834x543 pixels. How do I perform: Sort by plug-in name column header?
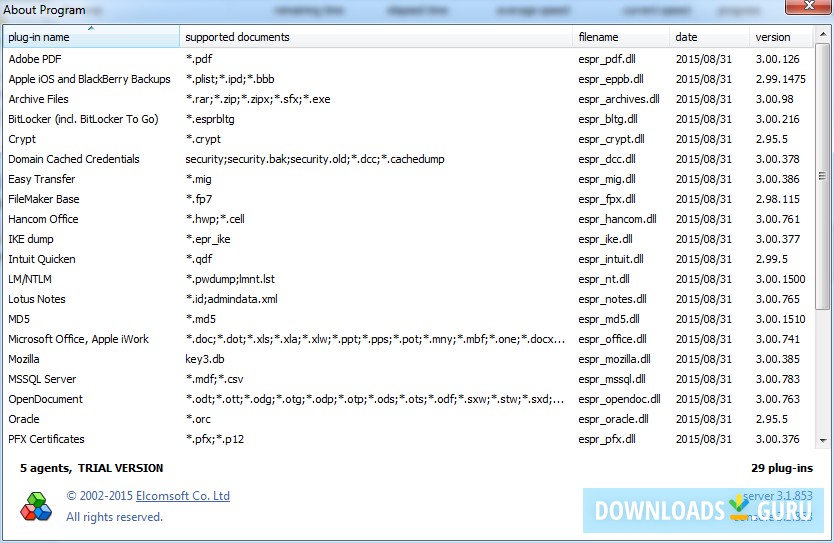[x=91, y=37]
